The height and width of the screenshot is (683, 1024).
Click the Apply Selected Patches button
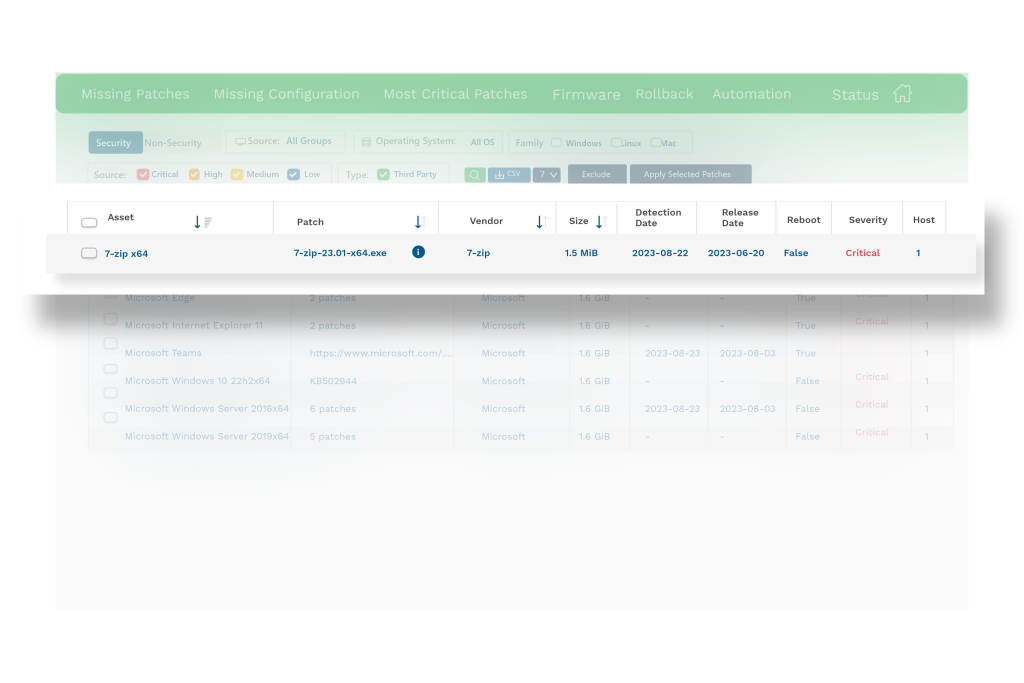(690, 173)
